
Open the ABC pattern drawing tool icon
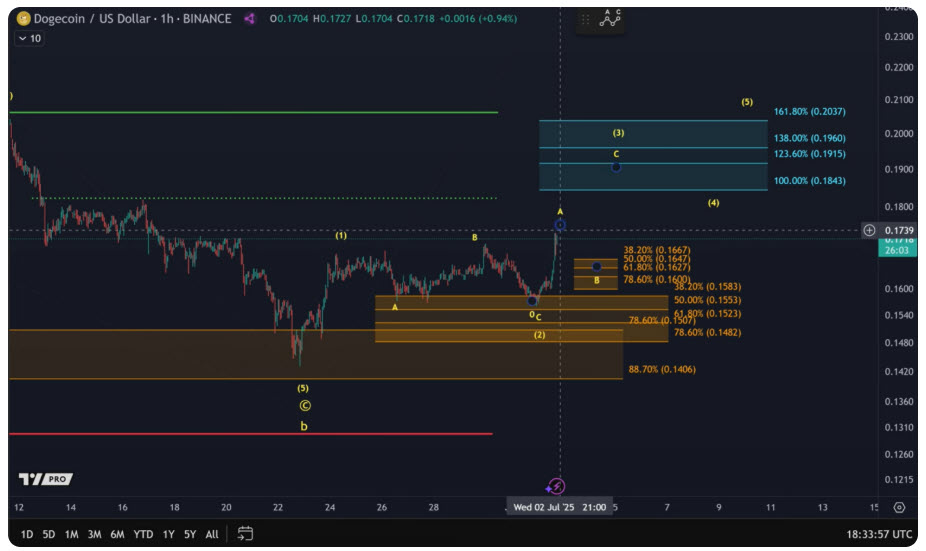click(610, 19)
